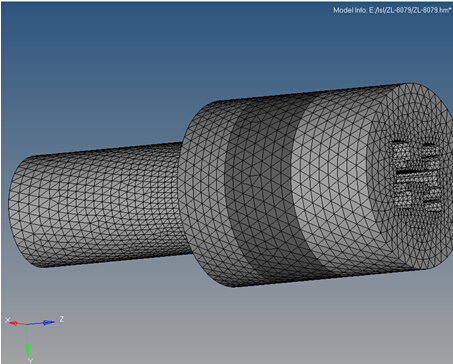The image size is (453, 364).
Task: Click the Y label of the axis triad
Action: pos(30,361)
